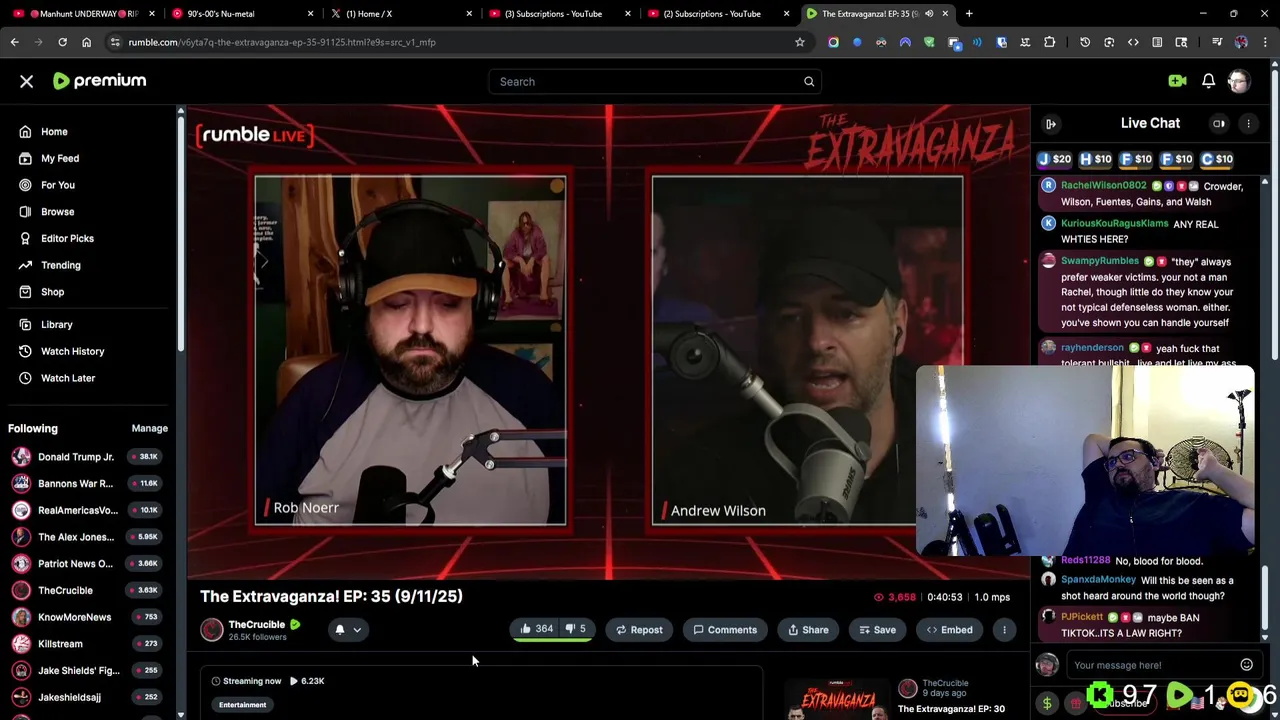The image size is (1280, 720).
Task: Open the The Extravaganza EP: 30 thumbnail
Action: pos(838,700)
